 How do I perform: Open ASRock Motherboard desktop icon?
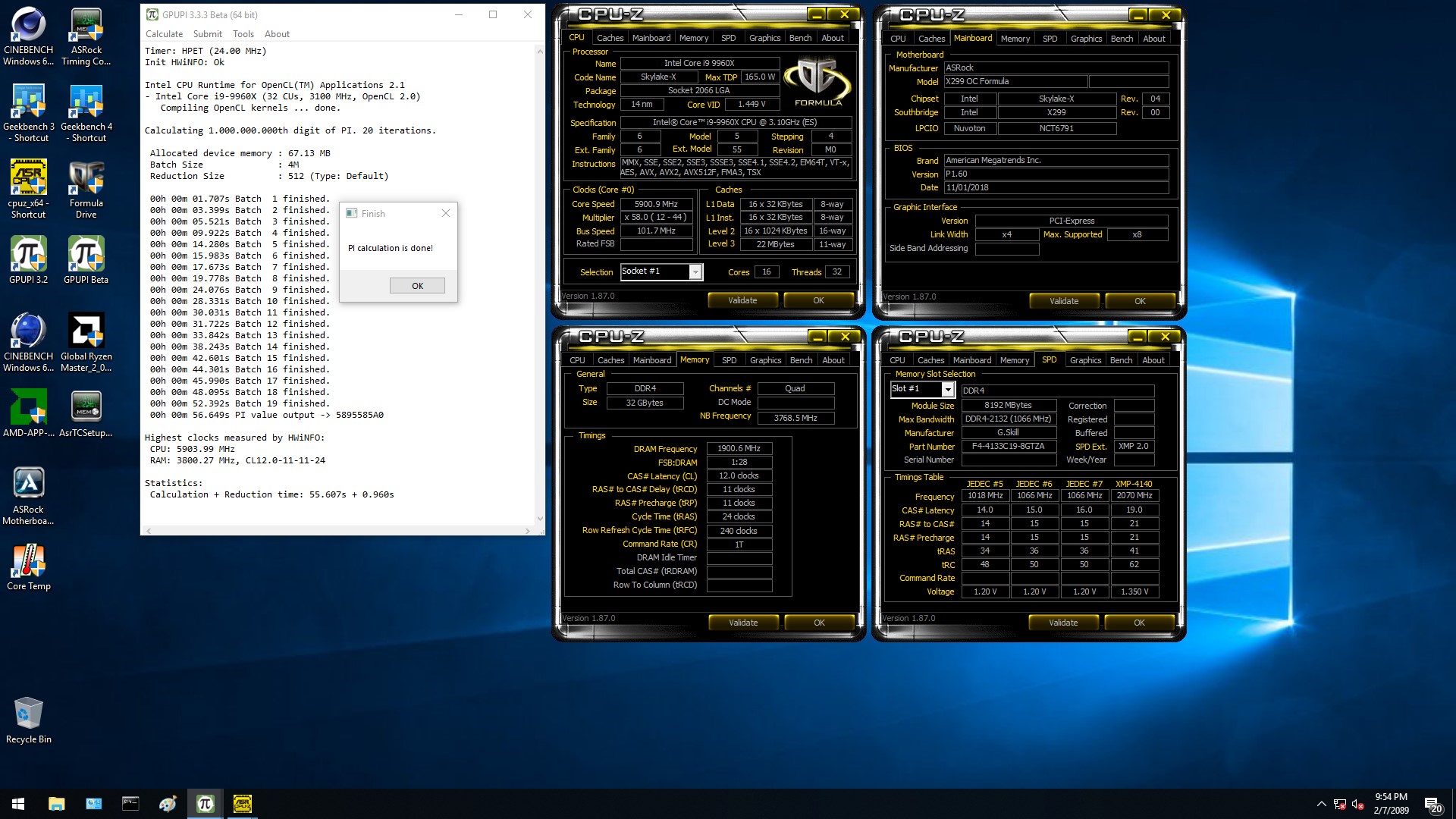29,496
